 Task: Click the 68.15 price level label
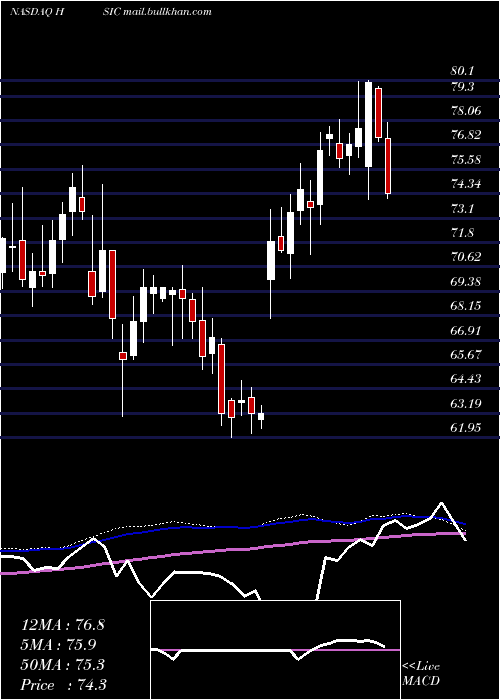[x=466, y=306]
